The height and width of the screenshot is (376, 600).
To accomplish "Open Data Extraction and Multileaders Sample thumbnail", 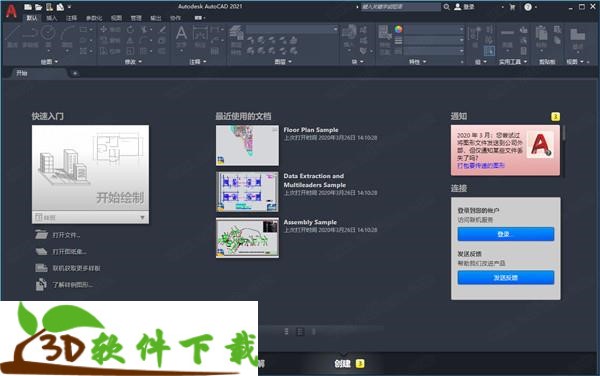I will tap(247, 192).
